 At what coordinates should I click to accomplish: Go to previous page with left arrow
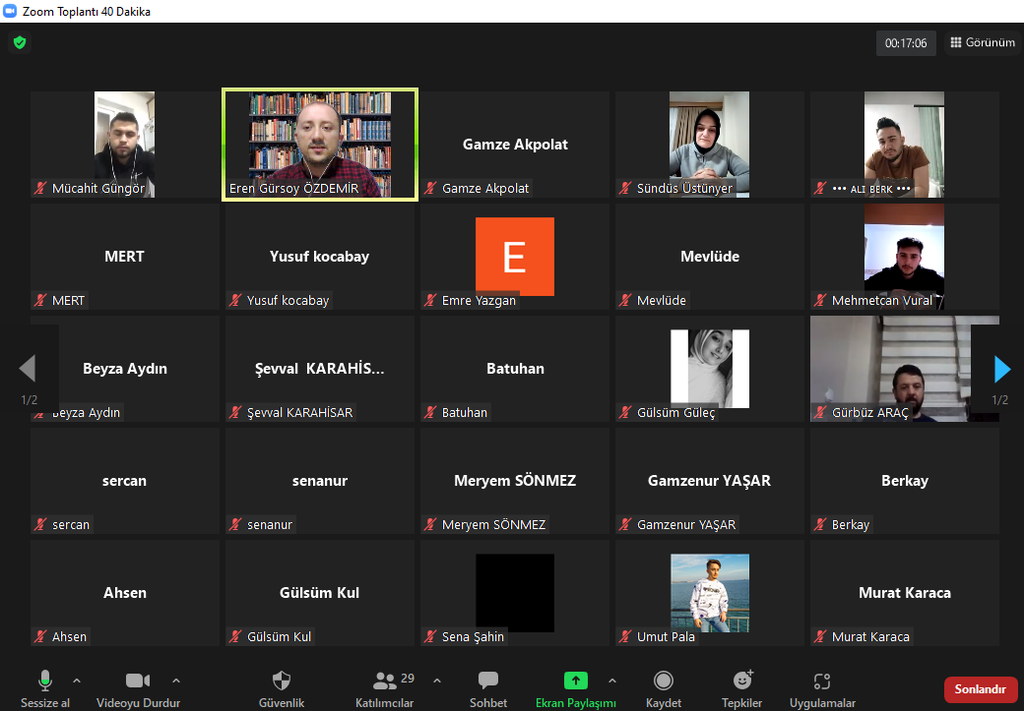click(27, 369)
